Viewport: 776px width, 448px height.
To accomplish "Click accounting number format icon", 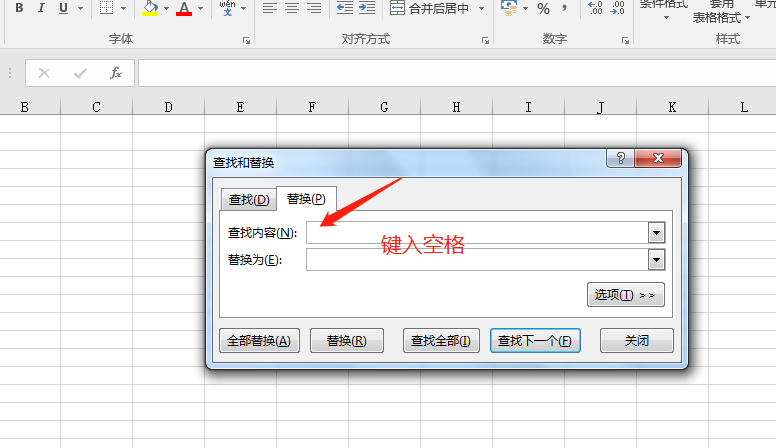I will tap(509, 8).
